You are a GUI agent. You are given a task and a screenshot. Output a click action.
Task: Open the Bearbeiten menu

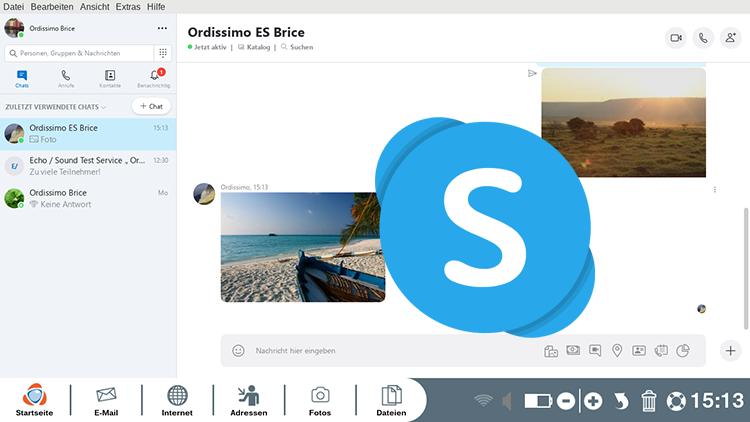coord(51,6)
